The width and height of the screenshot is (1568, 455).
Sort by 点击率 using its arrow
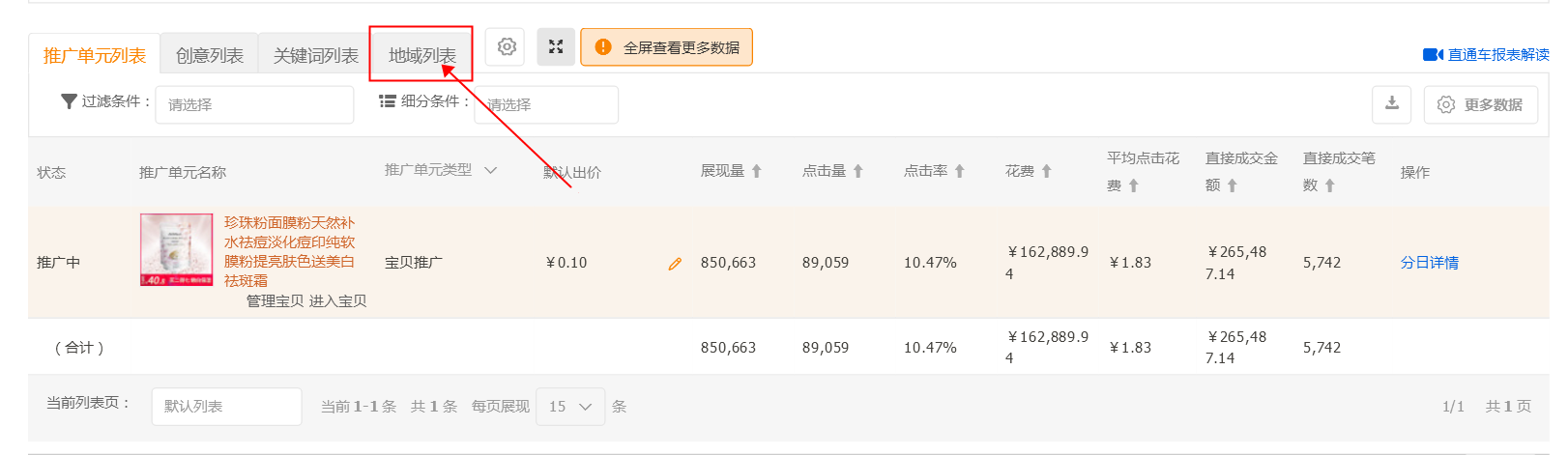tap(960, 171)
